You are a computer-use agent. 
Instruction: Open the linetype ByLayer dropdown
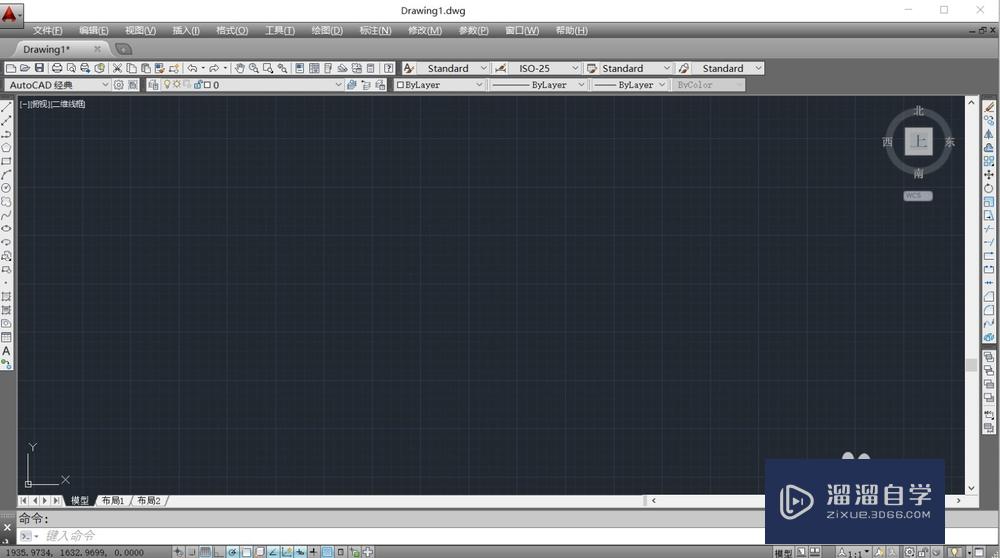[581, 84]
